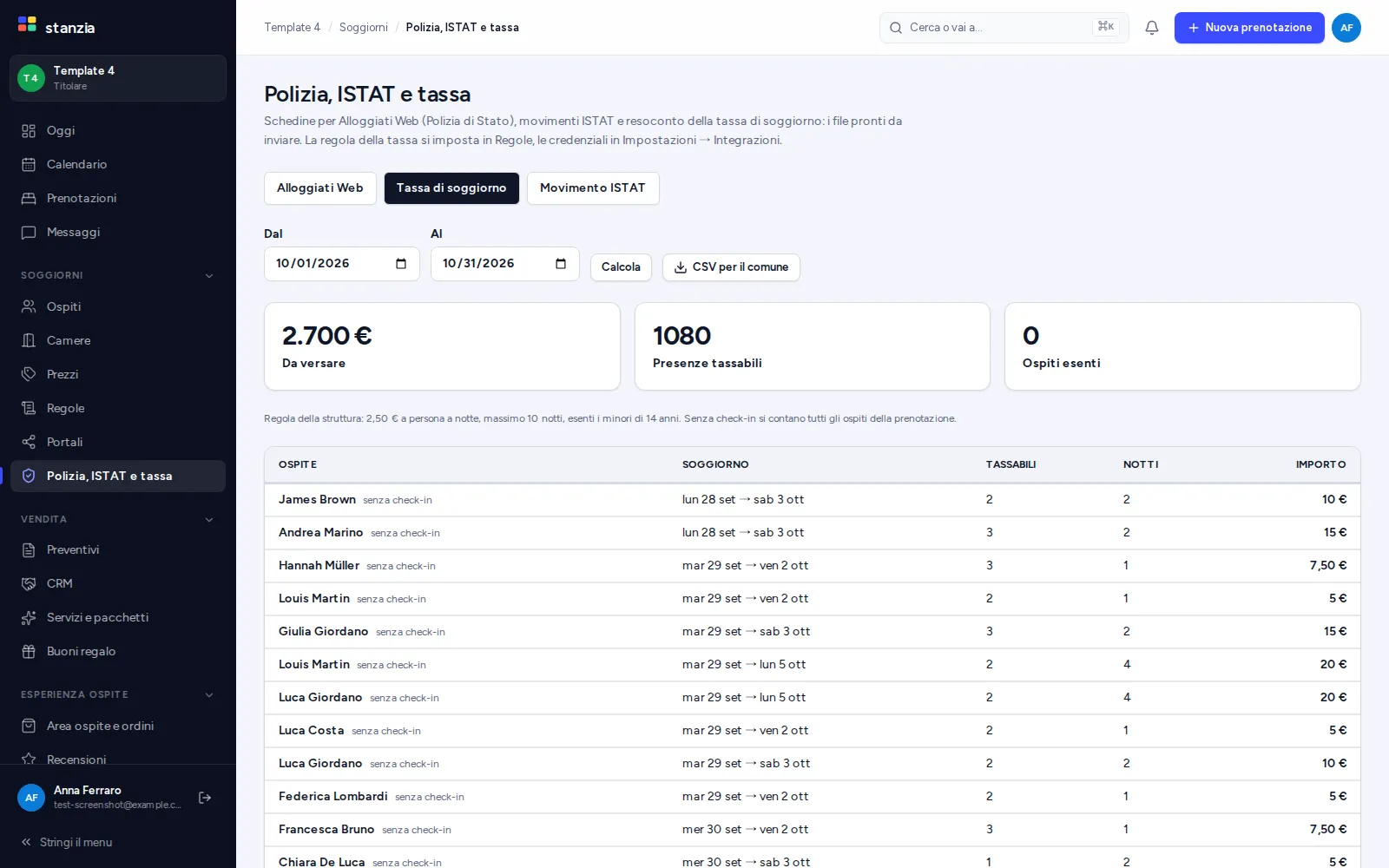
Task: Click the 2.700 € Da versare card
Action: point(442,346)
